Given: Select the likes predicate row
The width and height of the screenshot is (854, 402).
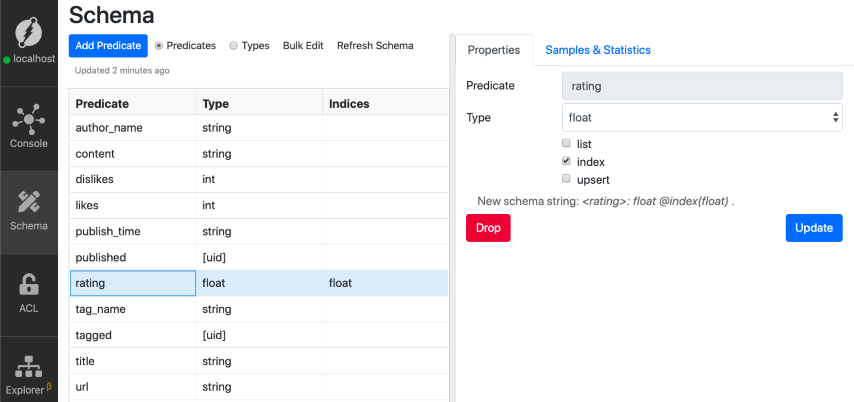Looking at the screenshot, I should point(259,205).
